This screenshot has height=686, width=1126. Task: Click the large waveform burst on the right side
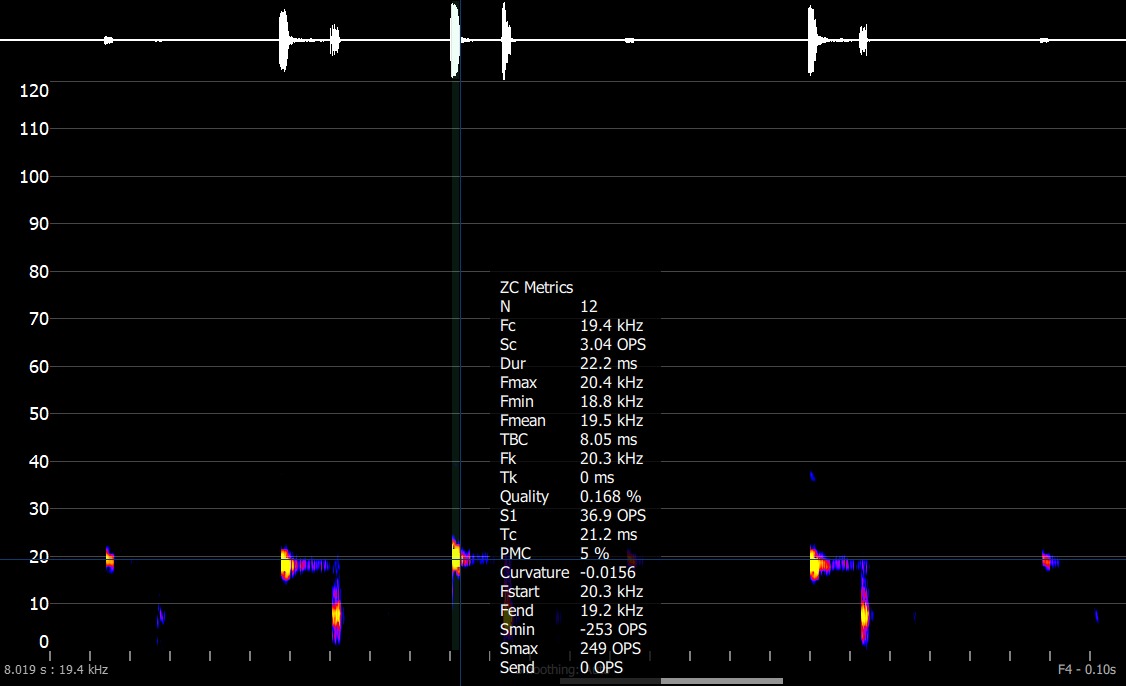811,41
